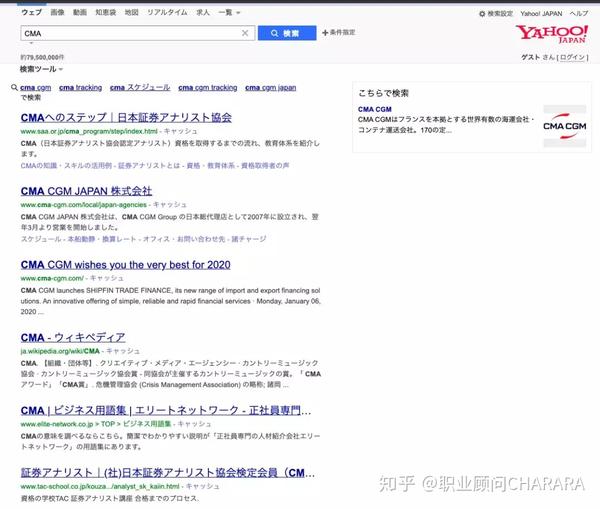Click the こちらで検索 heading

point(383,93)
